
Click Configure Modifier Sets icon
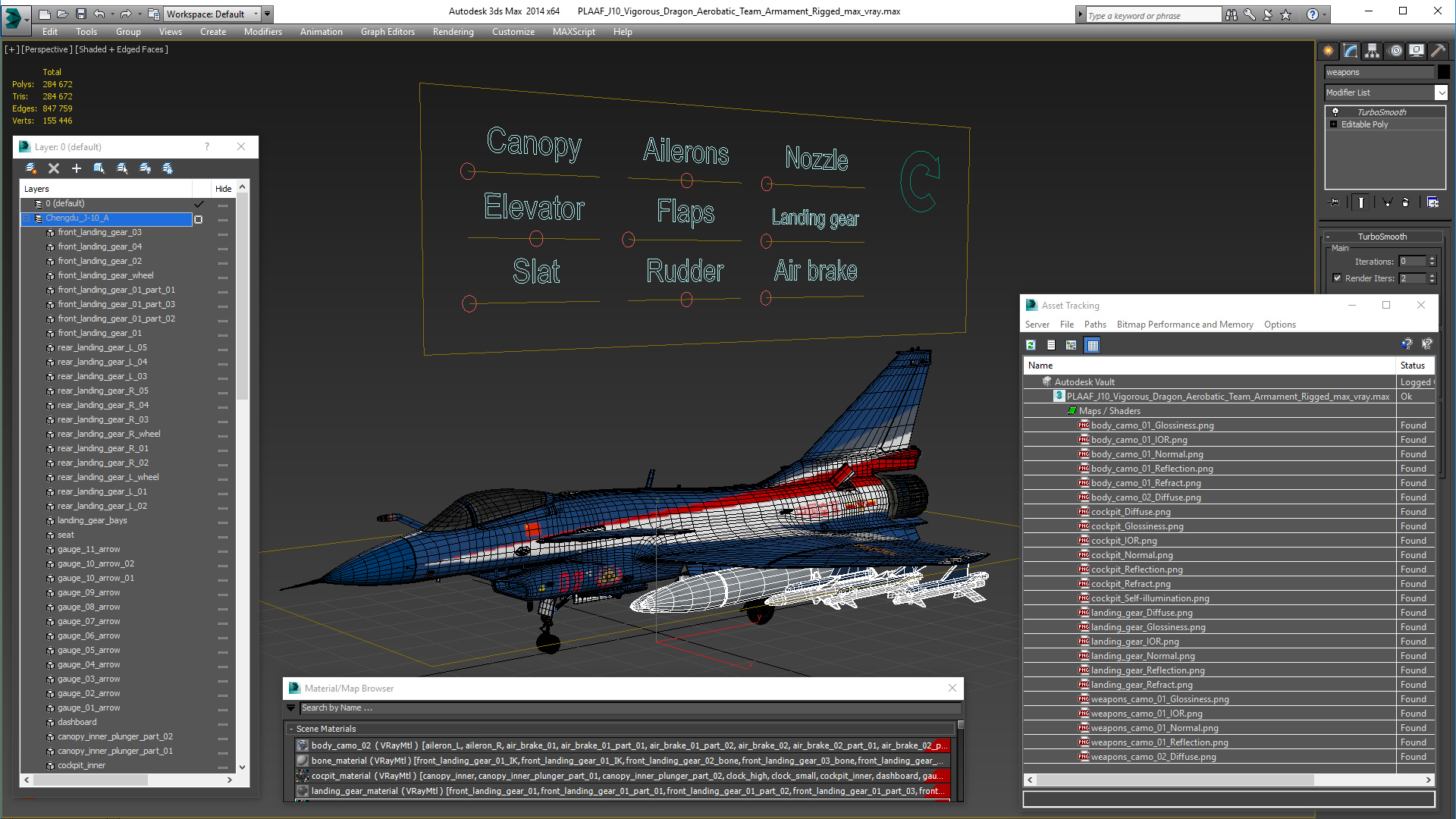click(x=1432, y=202)
